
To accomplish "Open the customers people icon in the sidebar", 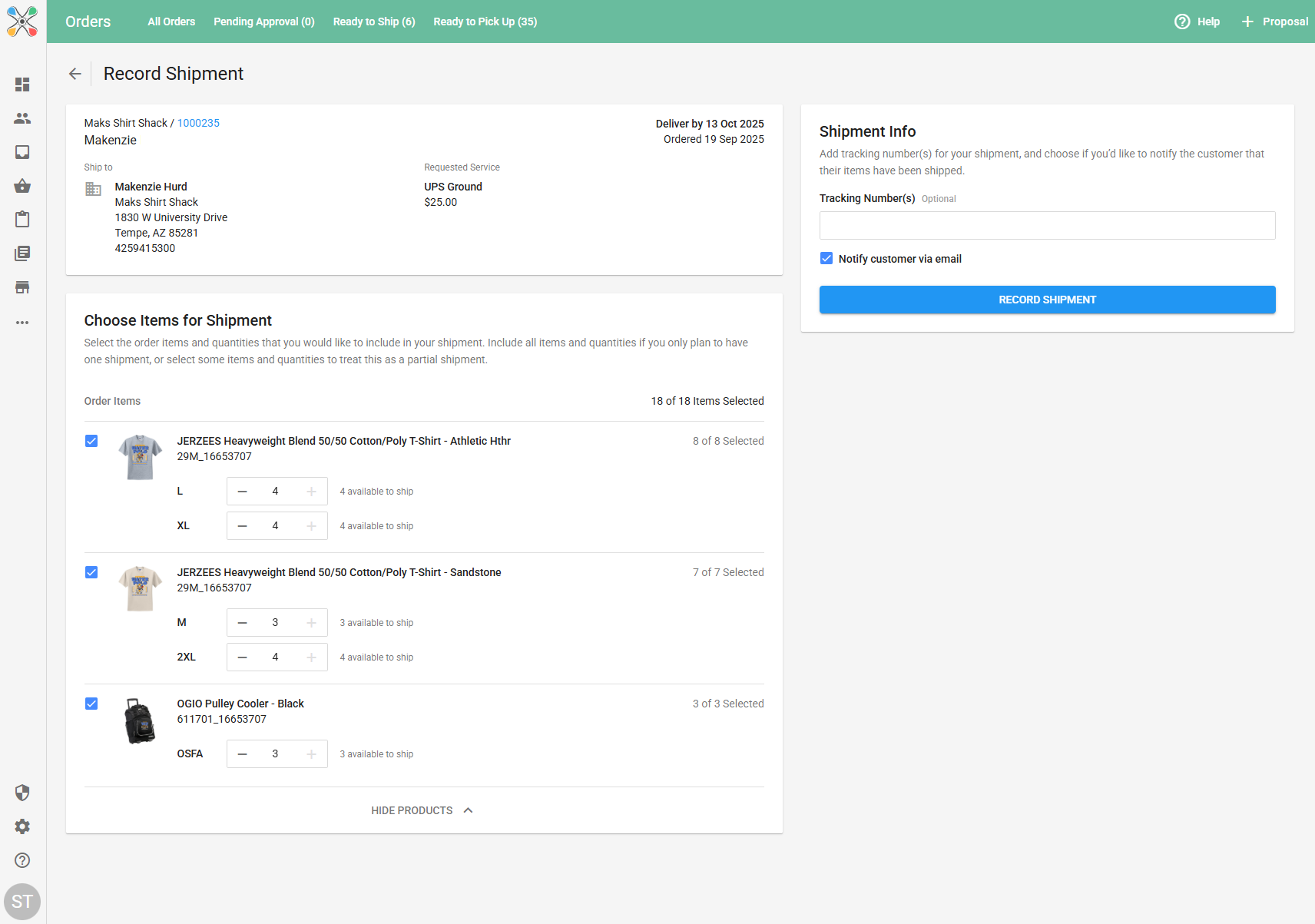I will point(22,118).
